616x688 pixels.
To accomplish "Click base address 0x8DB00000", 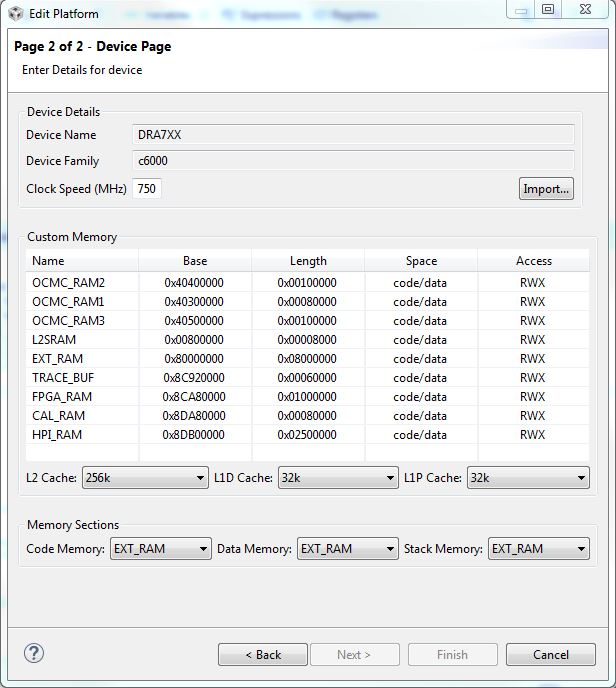I will 194,435.
